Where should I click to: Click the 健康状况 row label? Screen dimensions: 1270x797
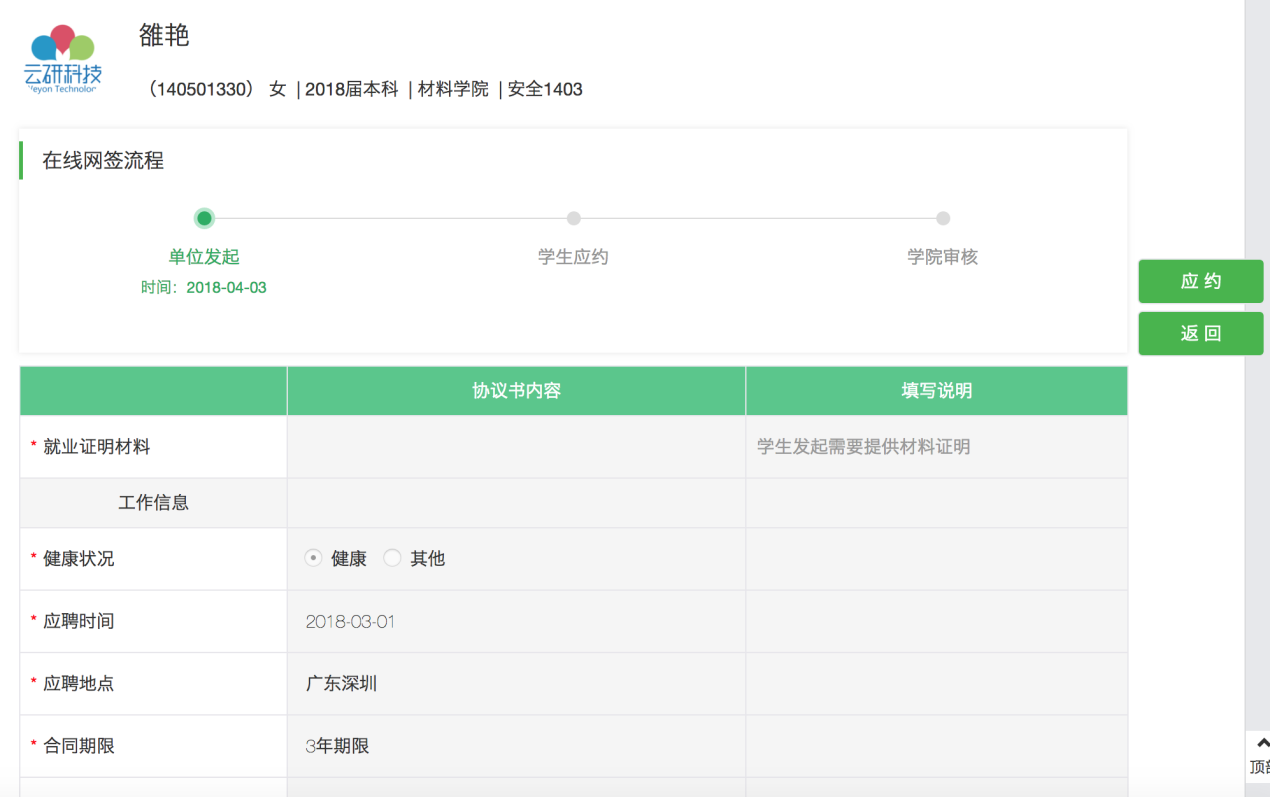click(79, 559)
